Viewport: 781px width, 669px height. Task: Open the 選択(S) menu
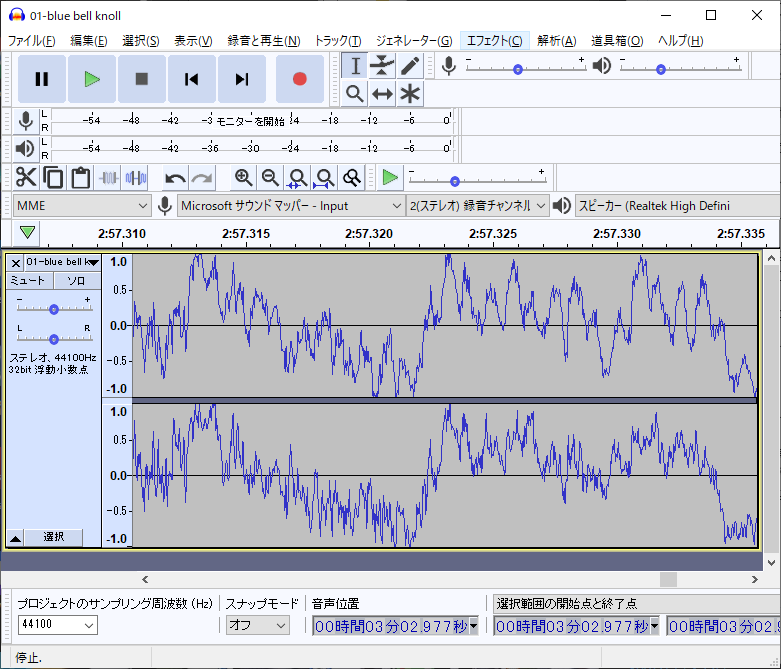click(141, 41)
